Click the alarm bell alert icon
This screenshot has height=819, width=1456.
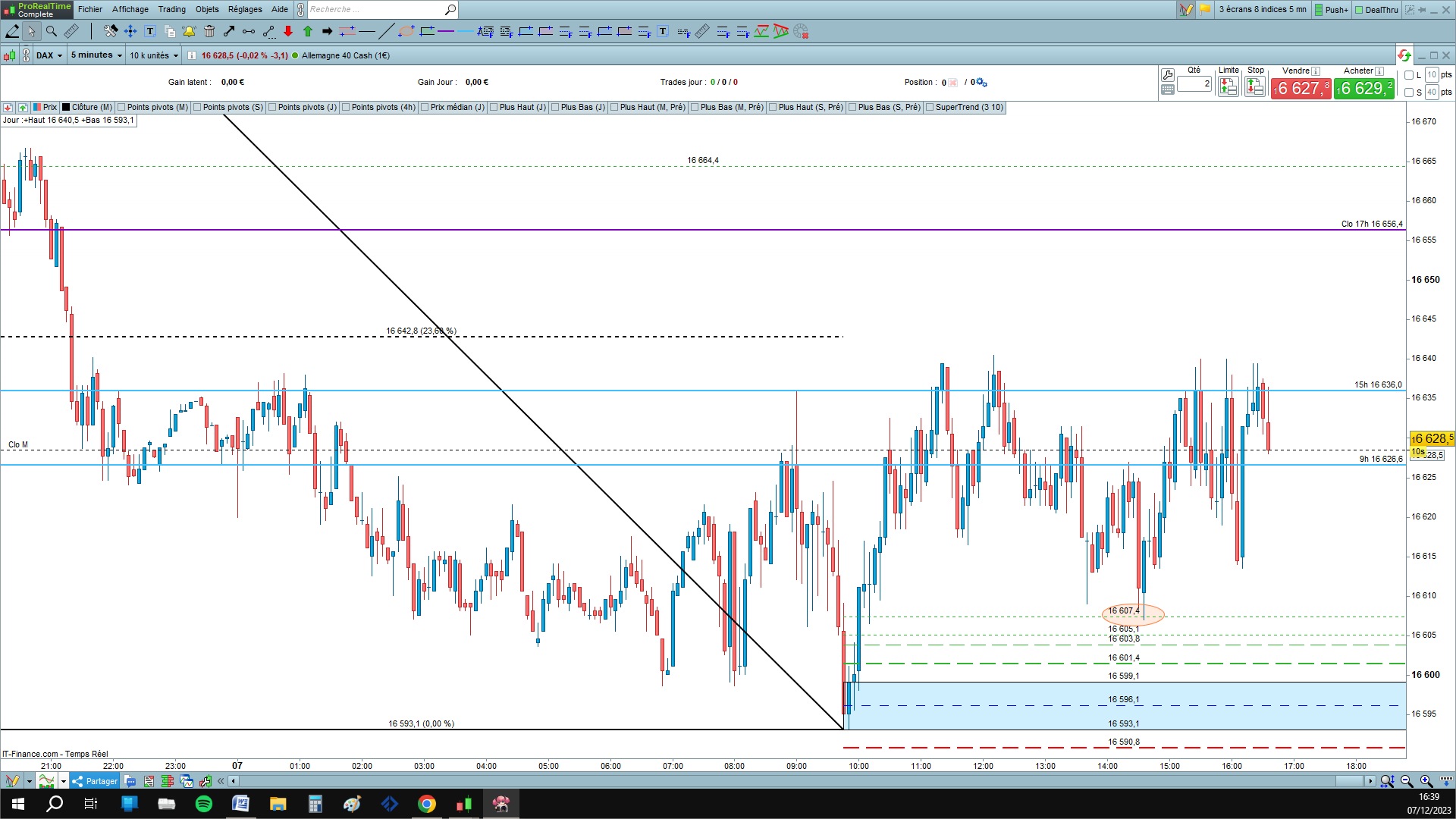click(189, 31)
